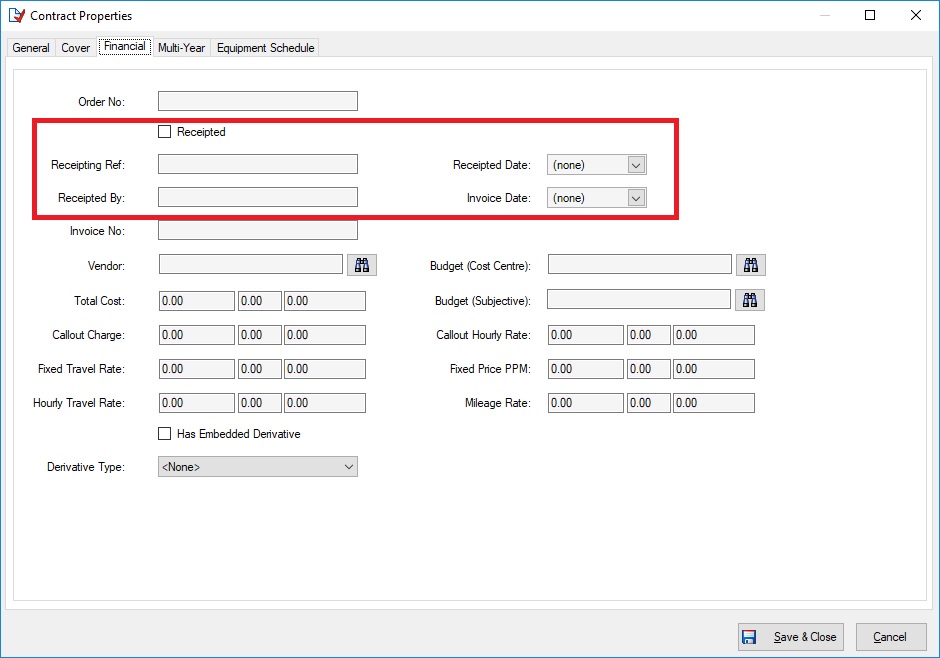This screenshot has width=940, height=658.
Task: Open the Invoice Date dropdown
Action: 636,198
